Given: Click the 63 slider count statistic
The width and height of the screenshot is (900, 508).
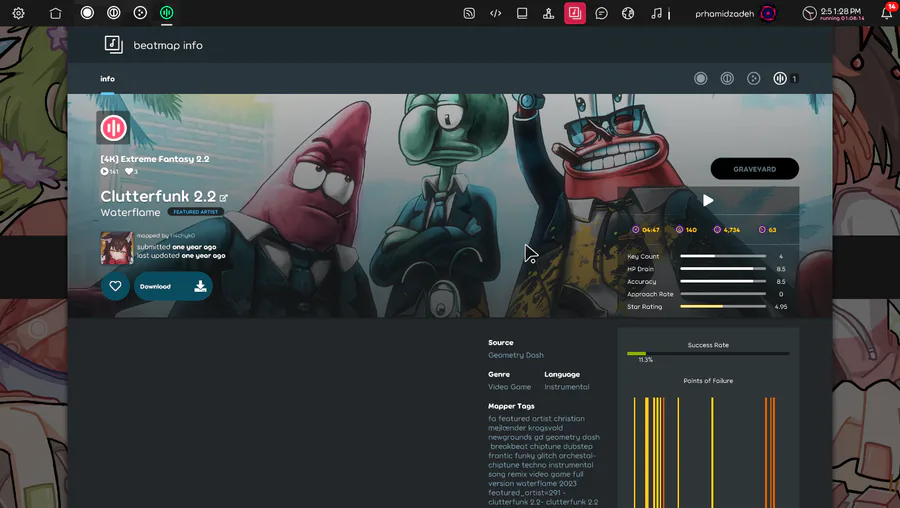Looking at the screenshot, I should point(767,230).
